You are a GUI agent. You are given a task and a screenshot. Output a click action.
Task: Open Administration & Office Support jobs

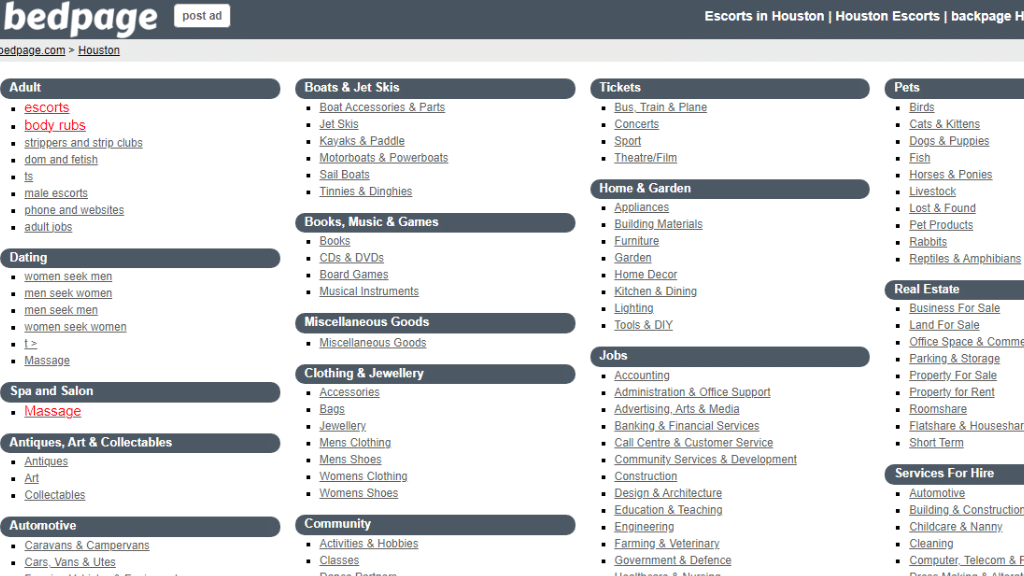pos(692,392)
